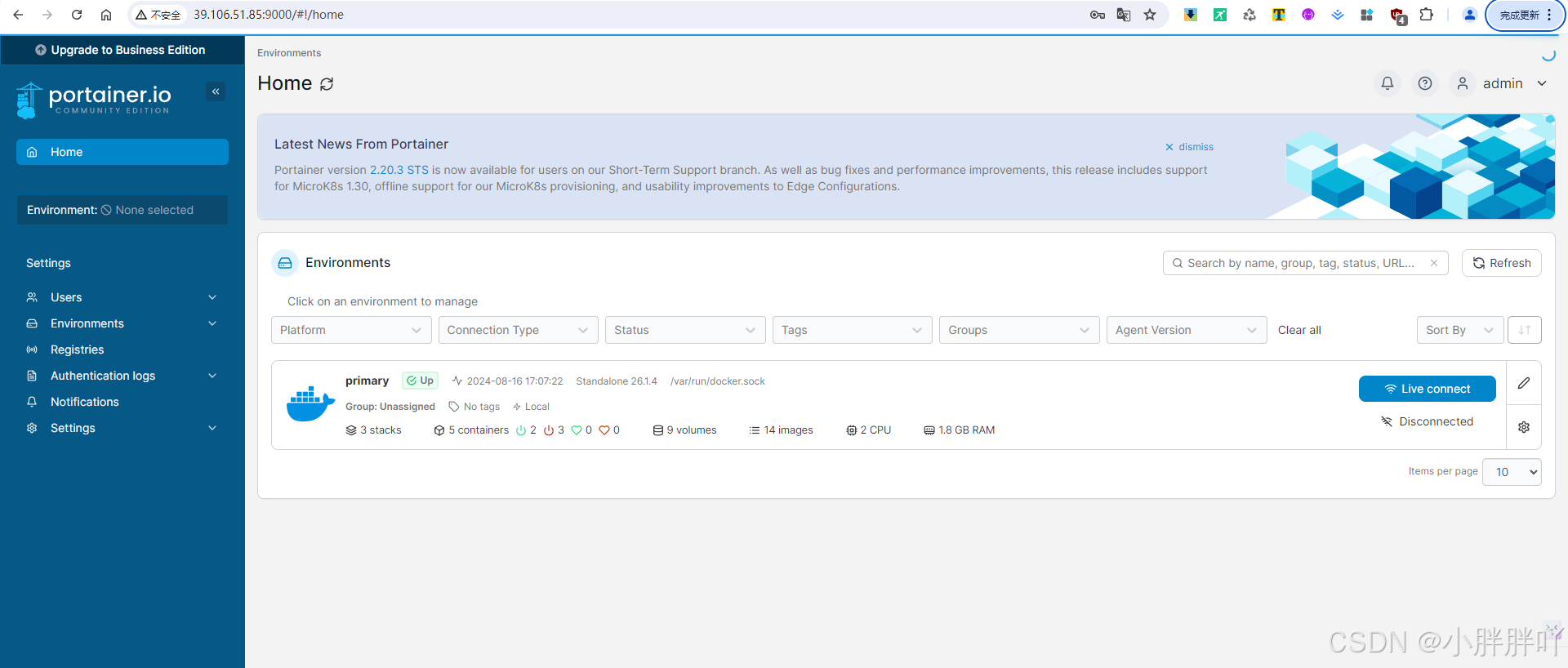Screen dimensions: 1568x668
Task: Dismiss the Latest News banner
Action: (1189, 147)
